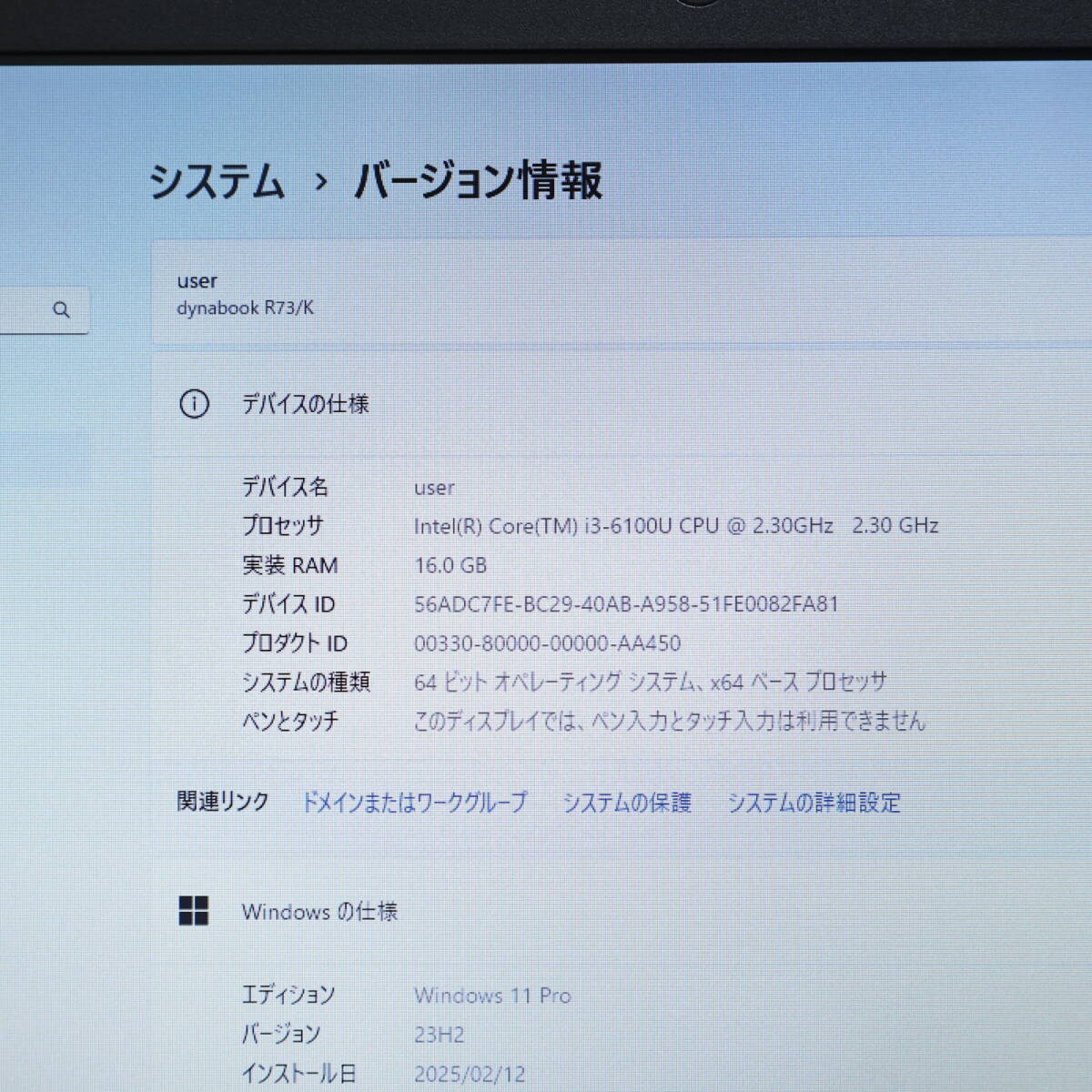Click the user name in the device card

197,281
